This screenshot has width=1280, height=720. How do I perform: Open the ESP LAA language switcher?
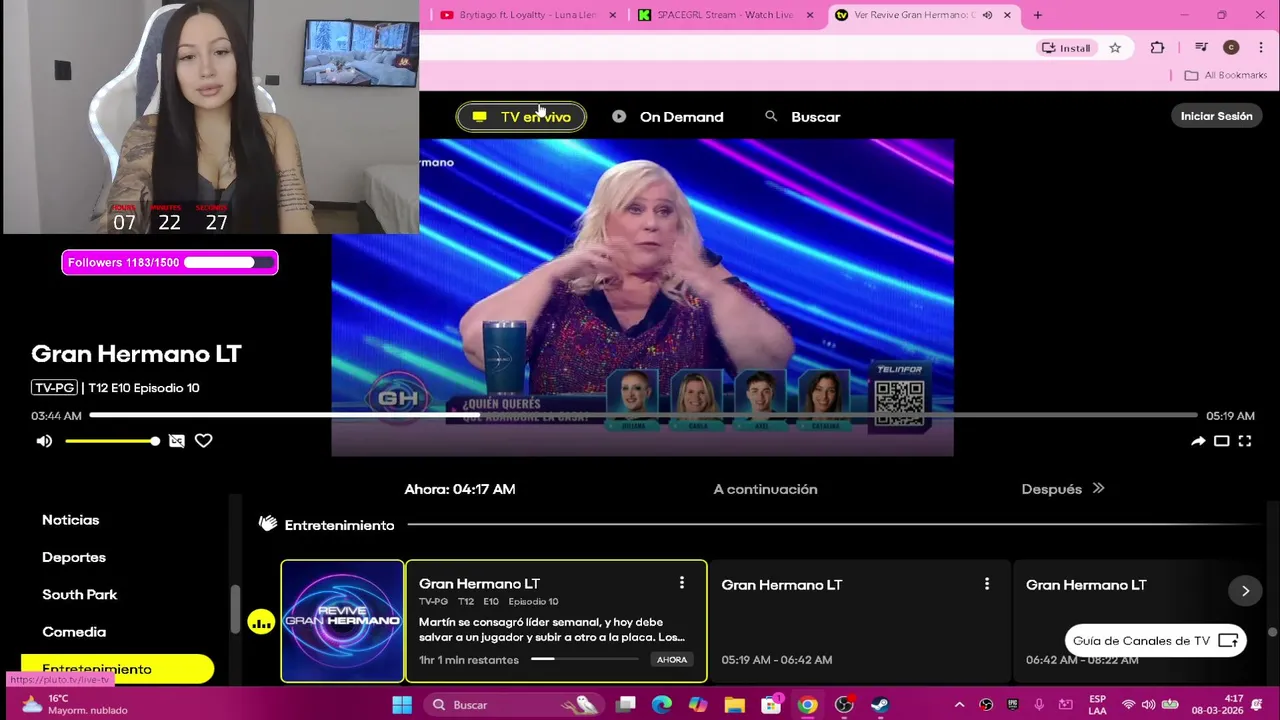tap(1097, 705)
